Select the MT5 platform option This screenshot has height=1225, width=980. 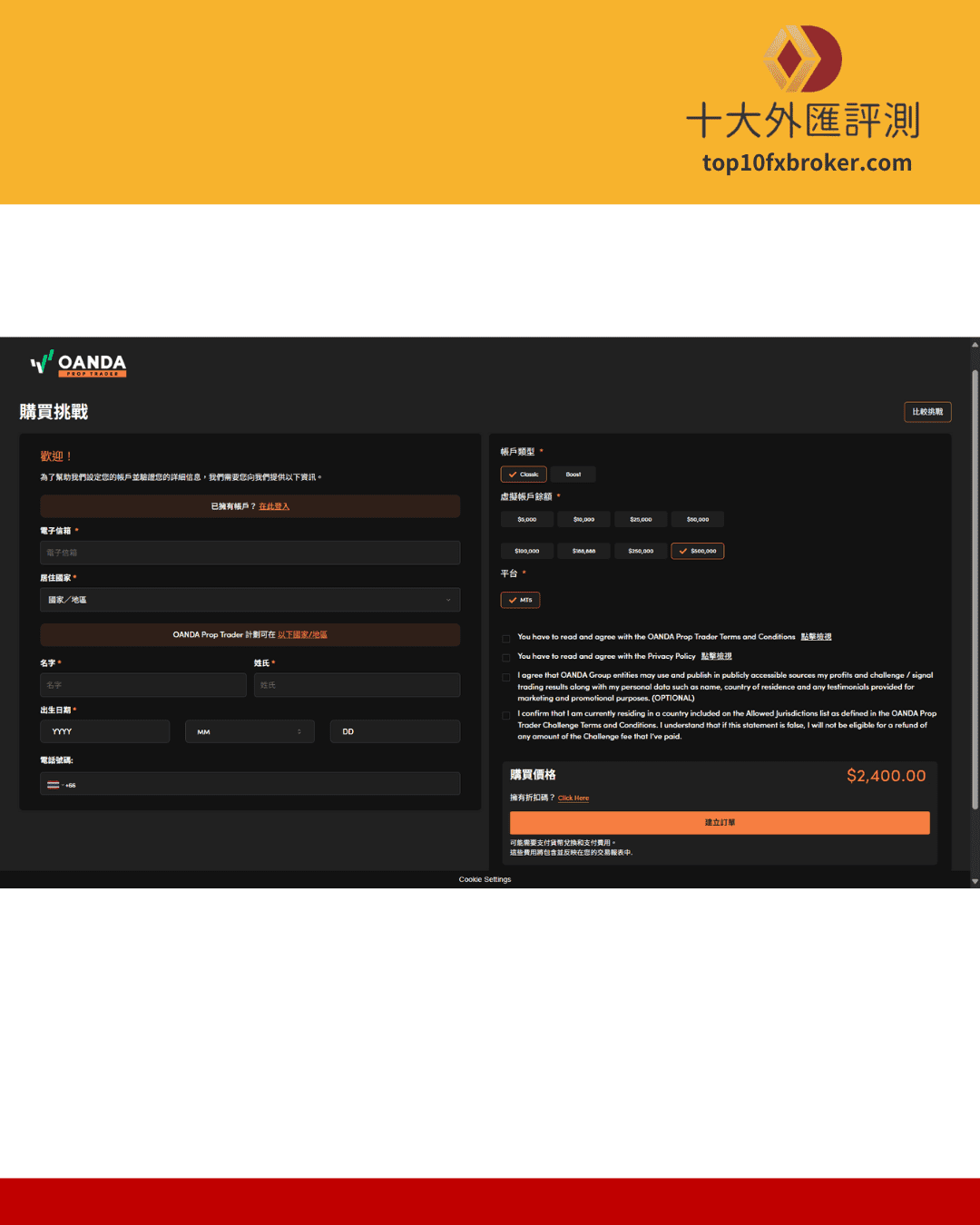(x=521, y=600)
